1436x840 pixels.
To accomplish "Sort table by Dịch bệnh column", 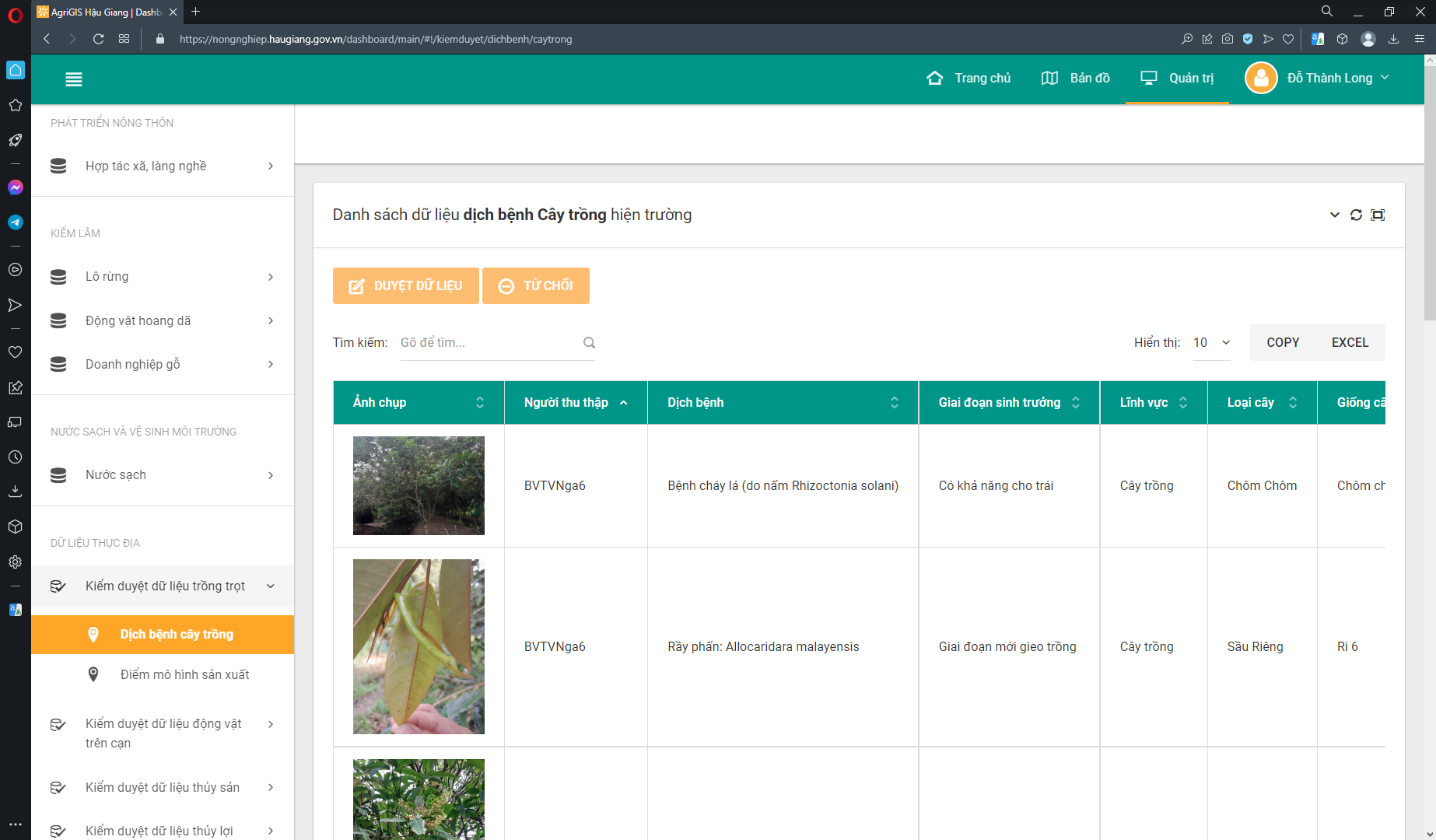I will [894, 402].
